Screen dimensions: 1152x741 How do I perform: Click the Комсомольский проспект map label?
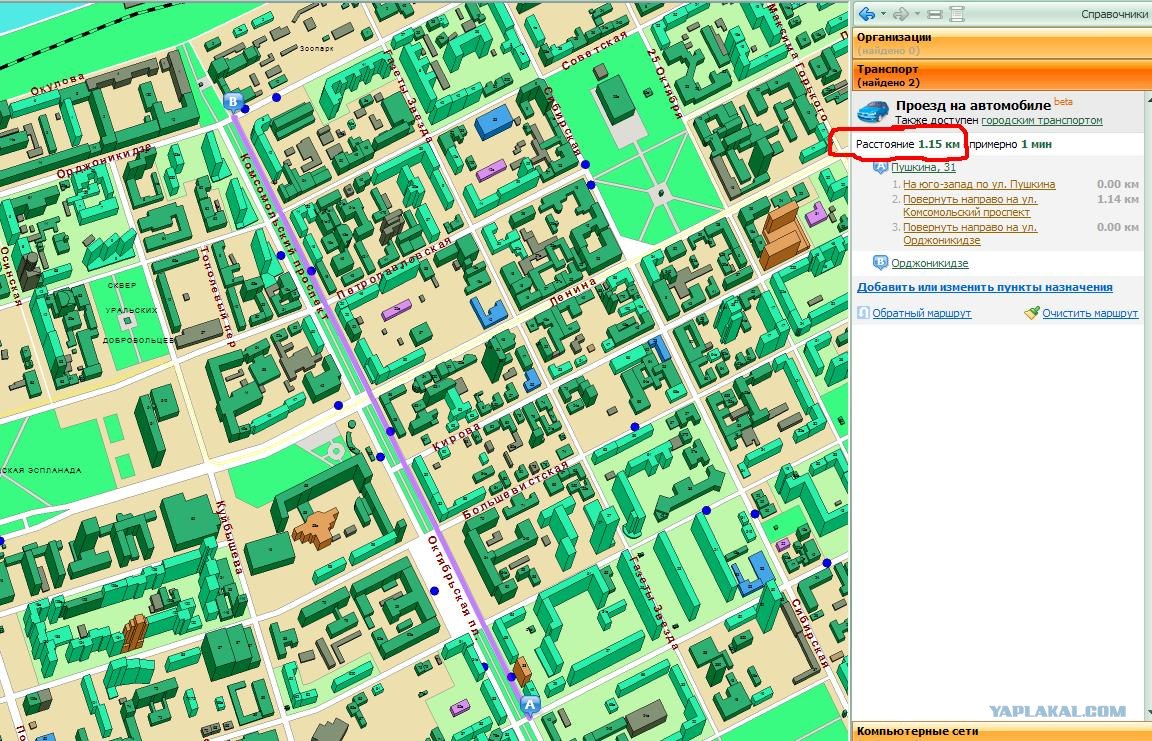[283, 235]
